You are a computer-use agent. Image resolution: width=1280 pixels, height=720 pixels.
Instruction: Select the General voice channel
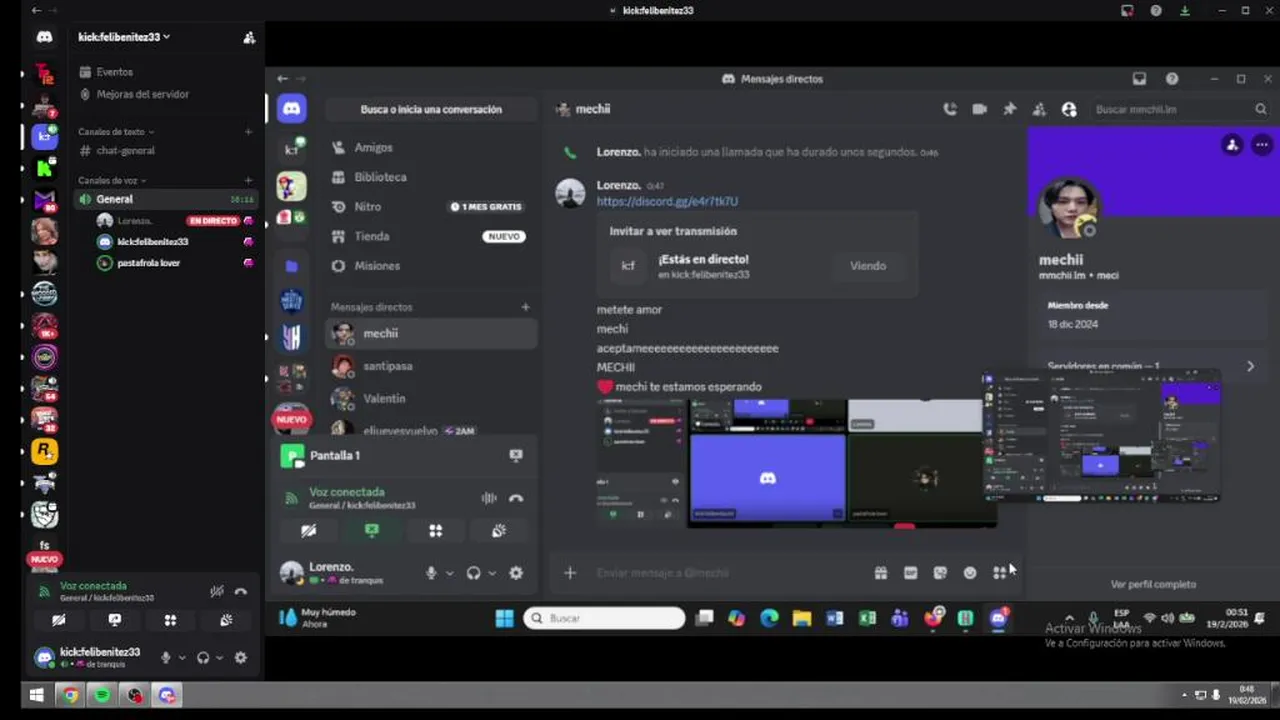[165, 199]
